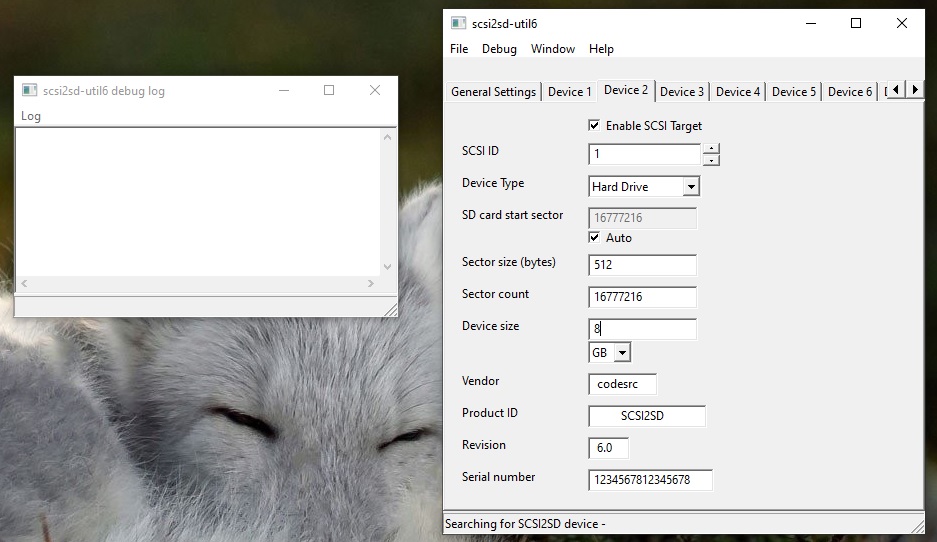The height and width of the screenshot is (542, 937).
Task: Uncheck Auto start sector checkbox
Action: pyautogui.click(x=594, y=237)
